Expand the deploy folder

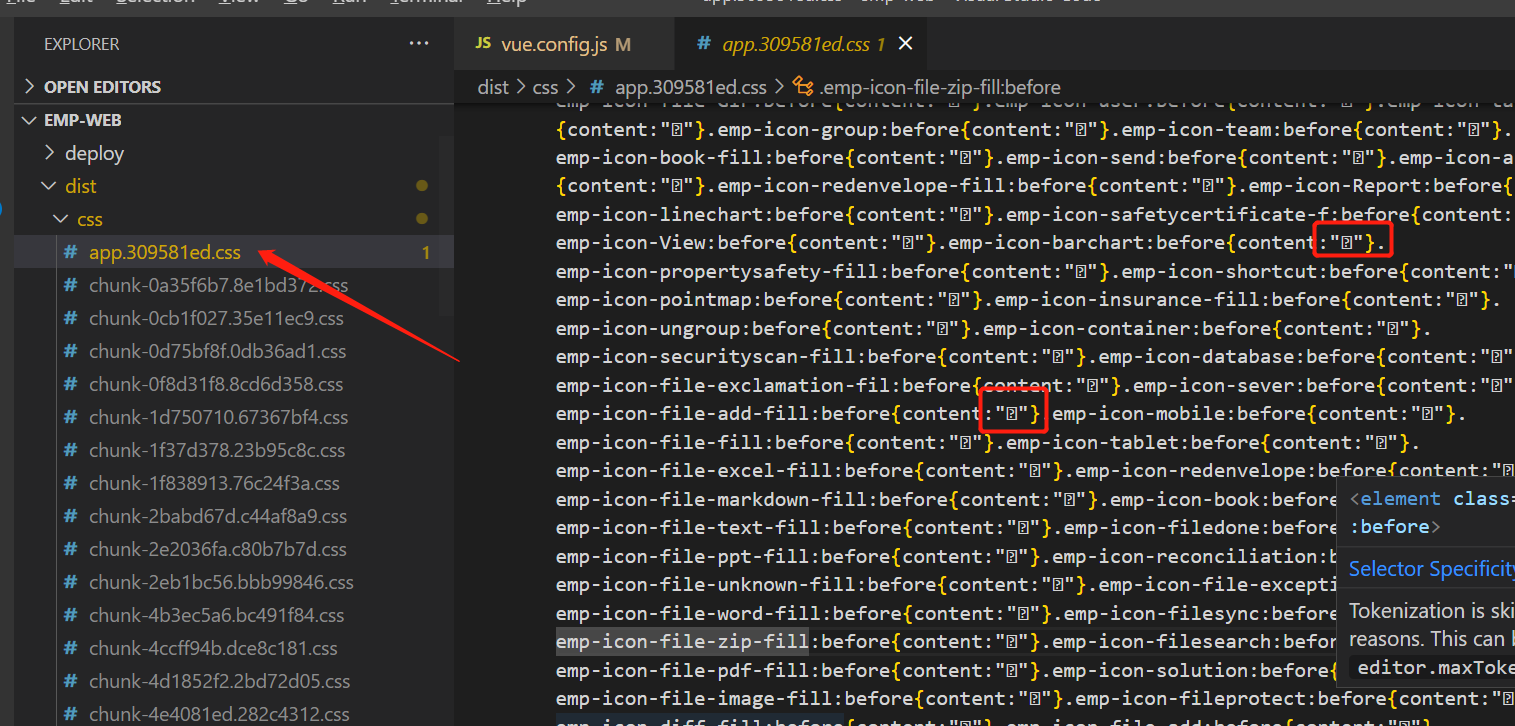pos(94,153)
